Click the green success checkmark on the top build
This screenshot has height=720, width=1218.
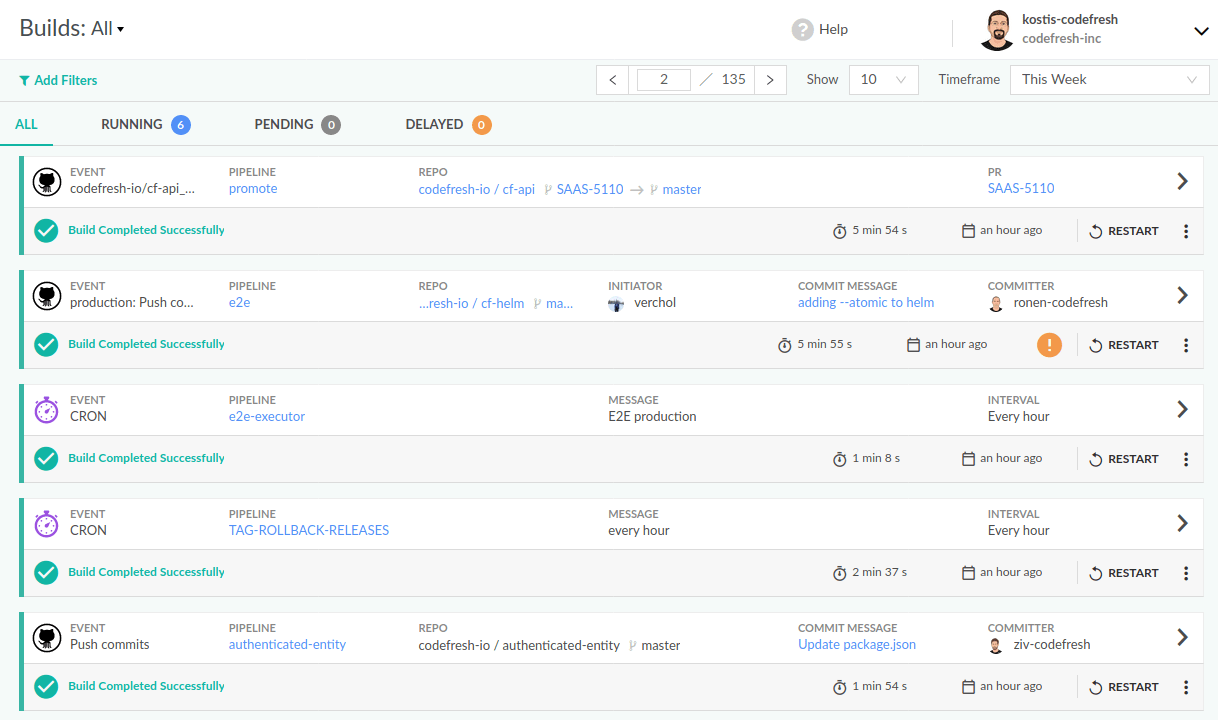(46, 230)
